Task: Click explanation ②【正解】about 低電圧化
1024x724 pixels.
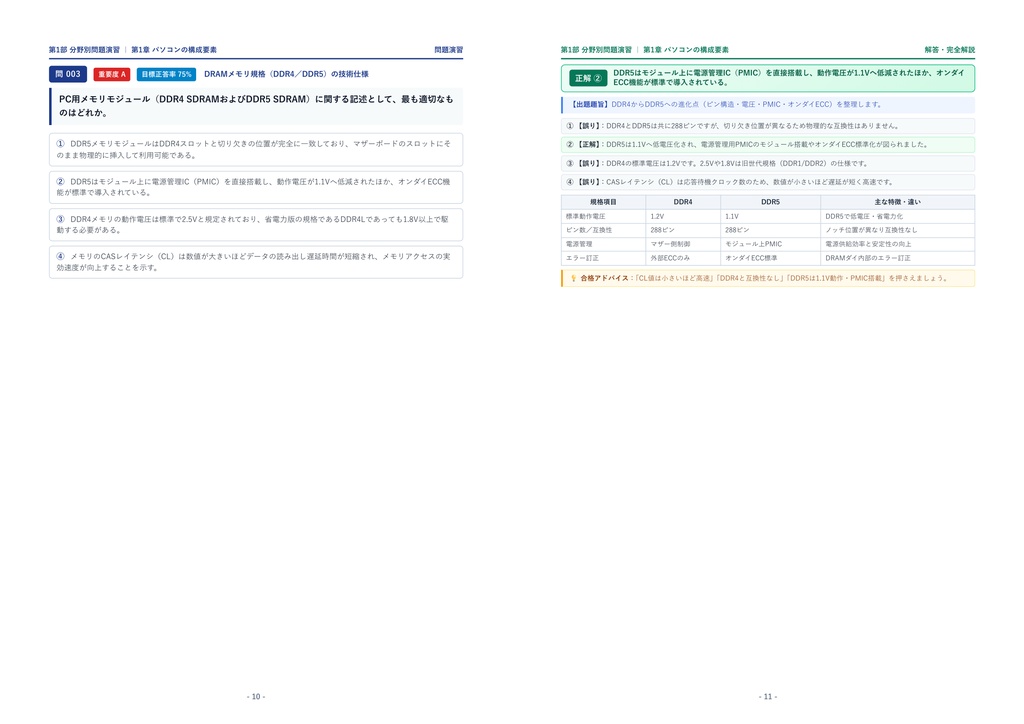Action: click(768, 144)
